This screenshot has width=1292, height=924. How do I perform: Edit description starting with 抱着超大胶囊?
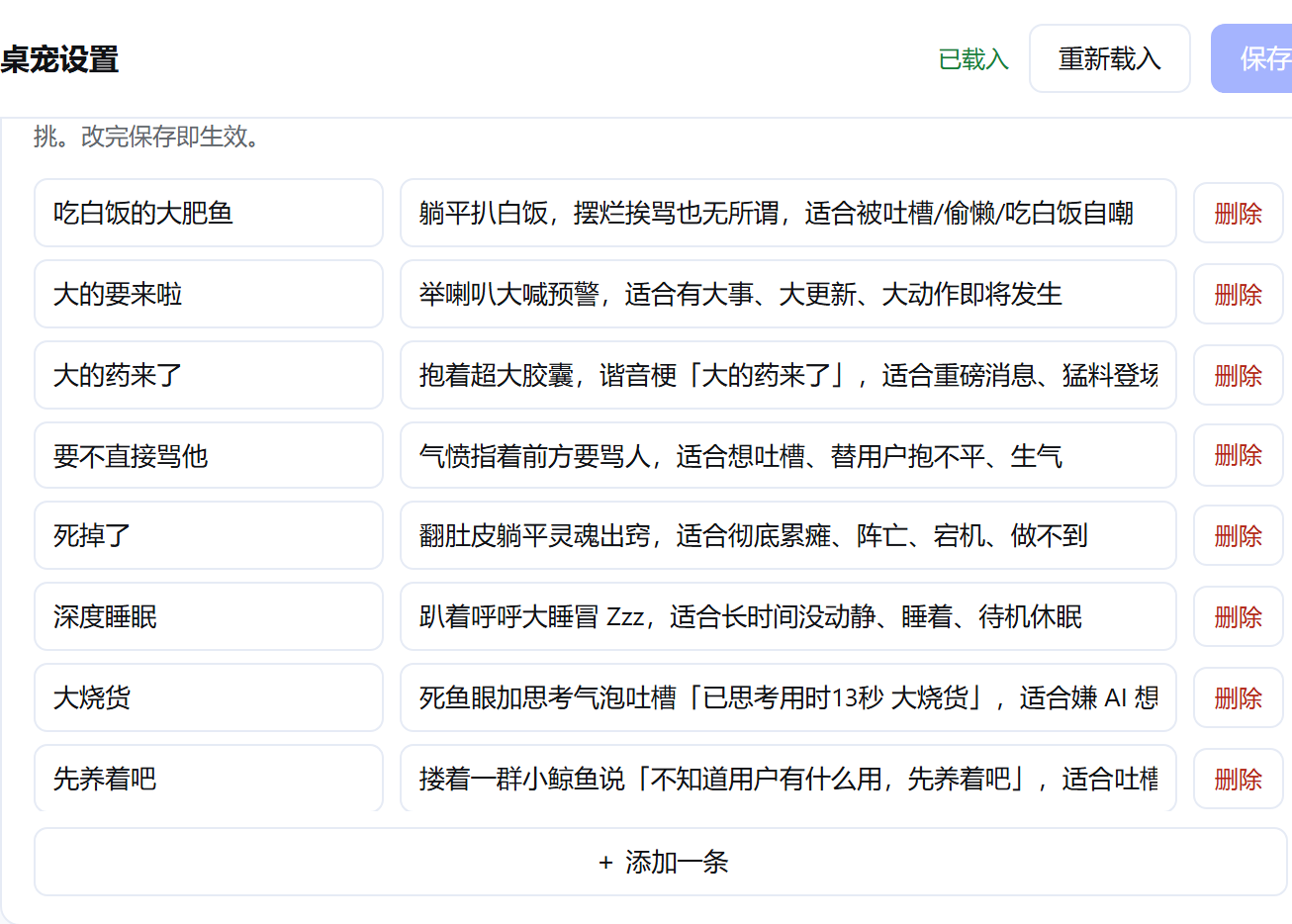tap(788, 375)
